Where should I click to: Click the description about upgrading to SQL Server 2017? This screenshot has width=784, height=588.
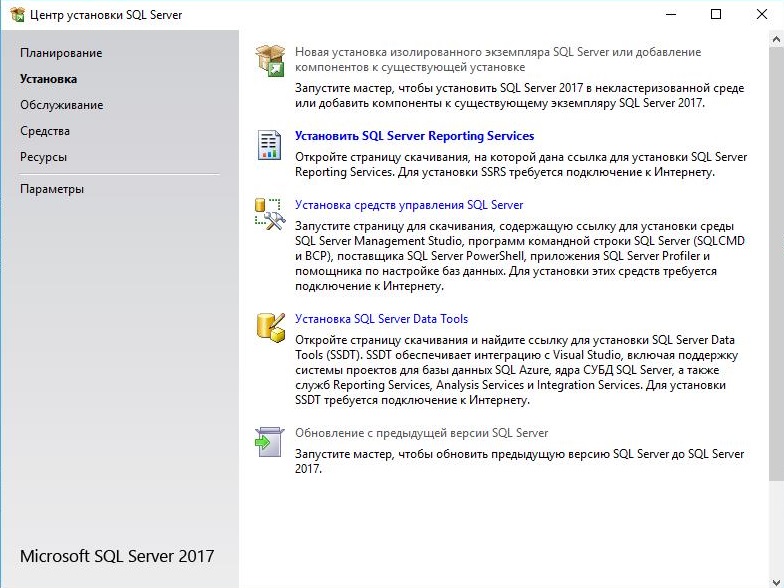[520, 462]
